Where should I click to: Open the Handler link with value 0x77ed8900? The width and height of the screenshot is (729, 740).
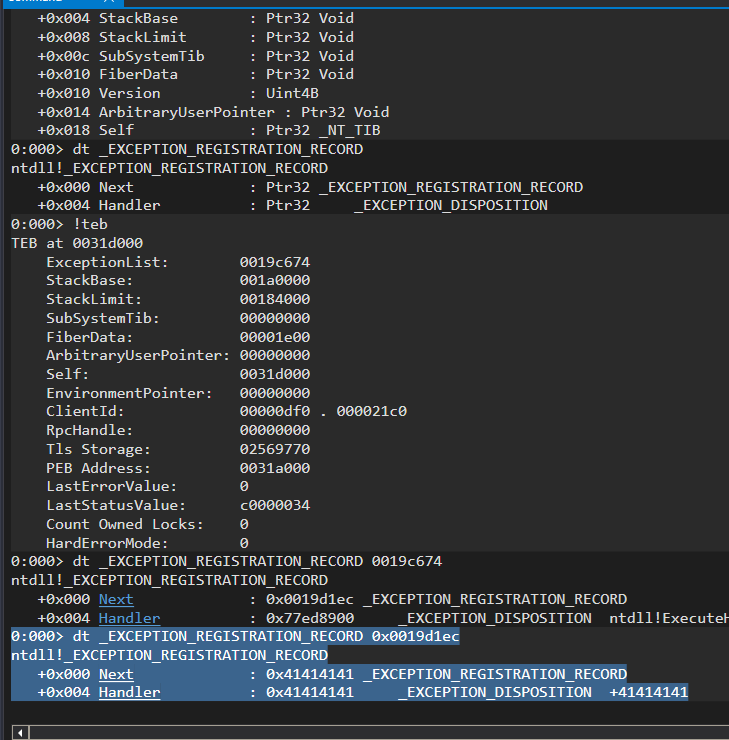point(129,618)
